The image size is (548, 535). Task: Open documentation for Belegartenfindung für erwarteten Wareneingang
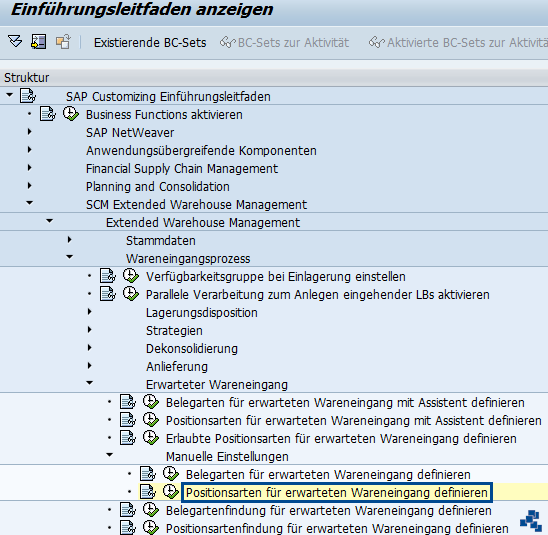pyautogui.click(x=128, y=510)
